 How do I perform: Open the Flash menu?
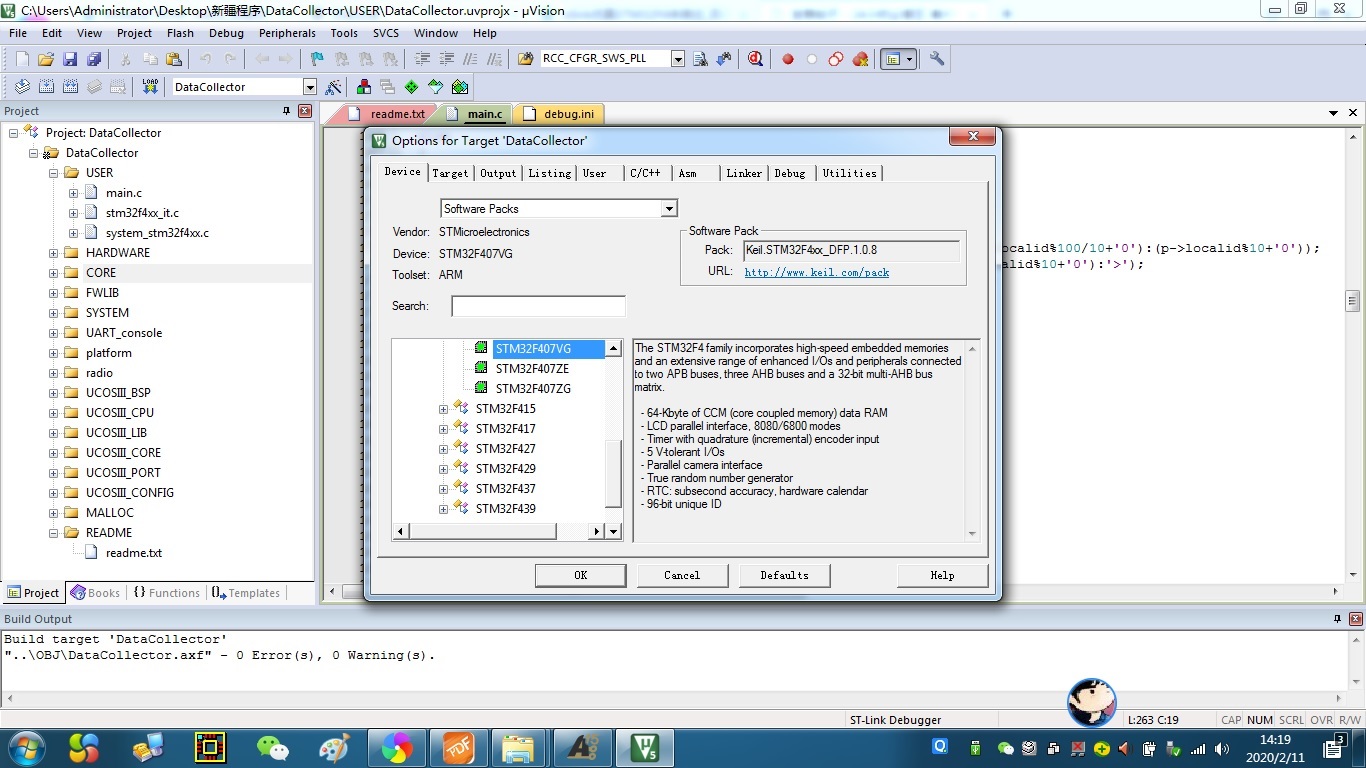(x=180, y=33)
